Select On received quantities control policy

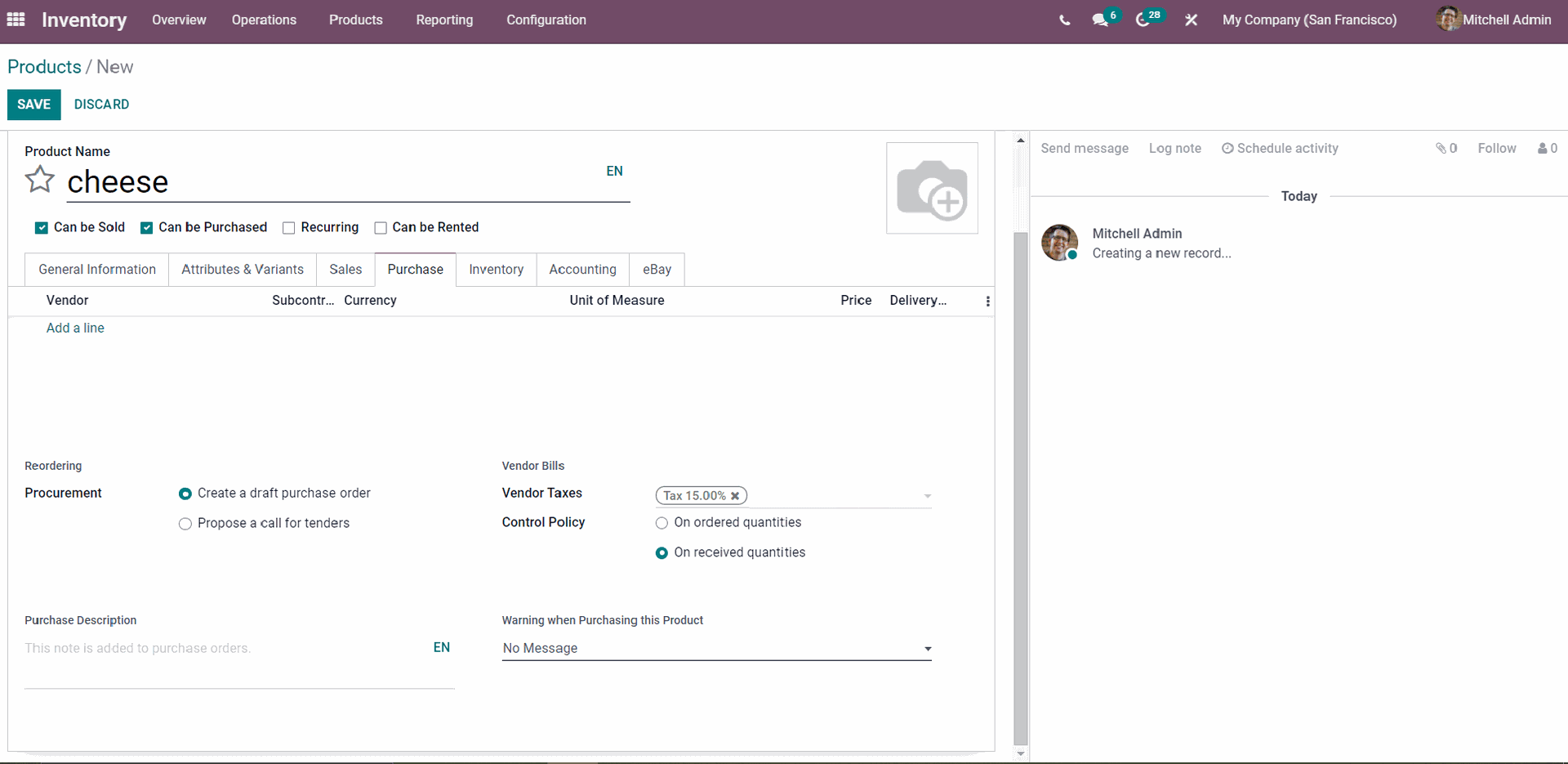tap(661, 553)
